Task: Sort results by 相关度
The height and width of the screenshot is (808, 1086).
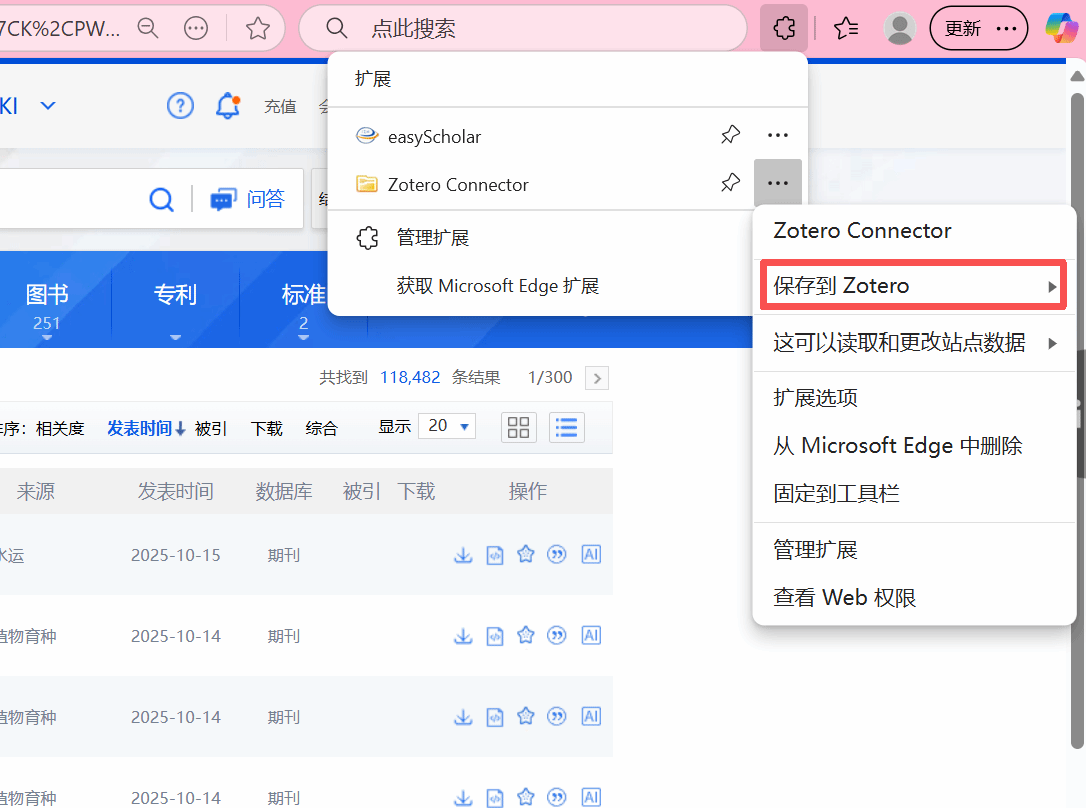Action: point(60,429)
